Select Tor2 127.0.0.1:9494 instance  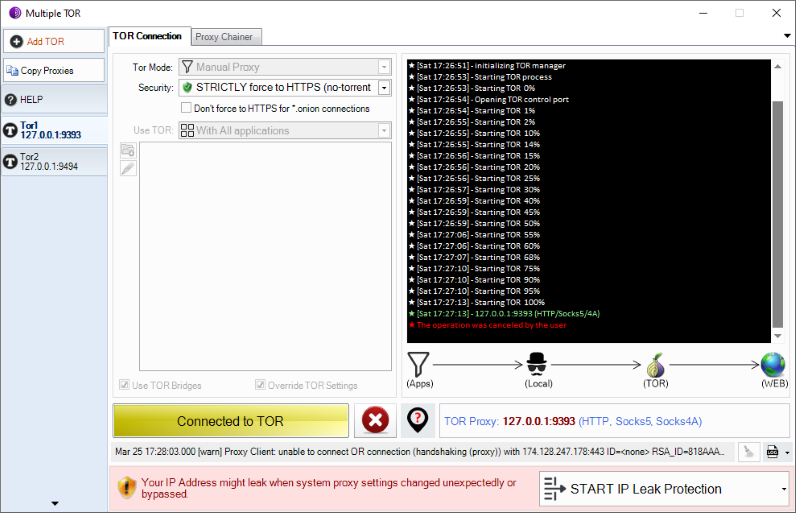click(x=54, y=161)
